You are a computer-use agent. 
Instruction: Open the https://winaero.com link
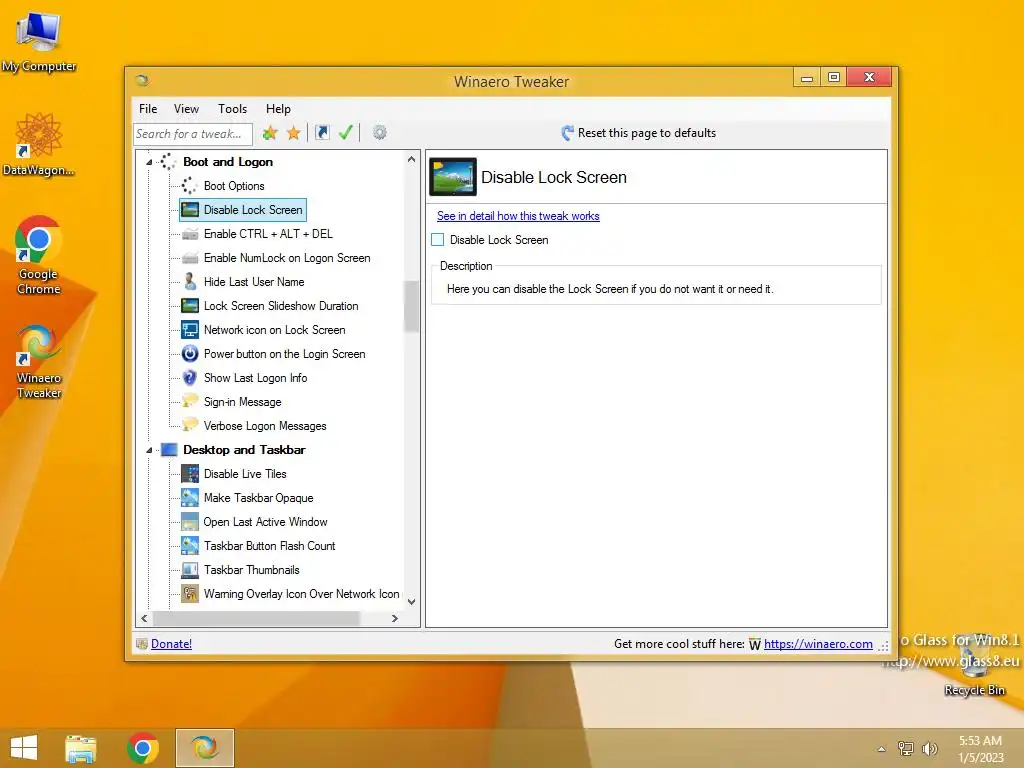(x=818, y=644)
